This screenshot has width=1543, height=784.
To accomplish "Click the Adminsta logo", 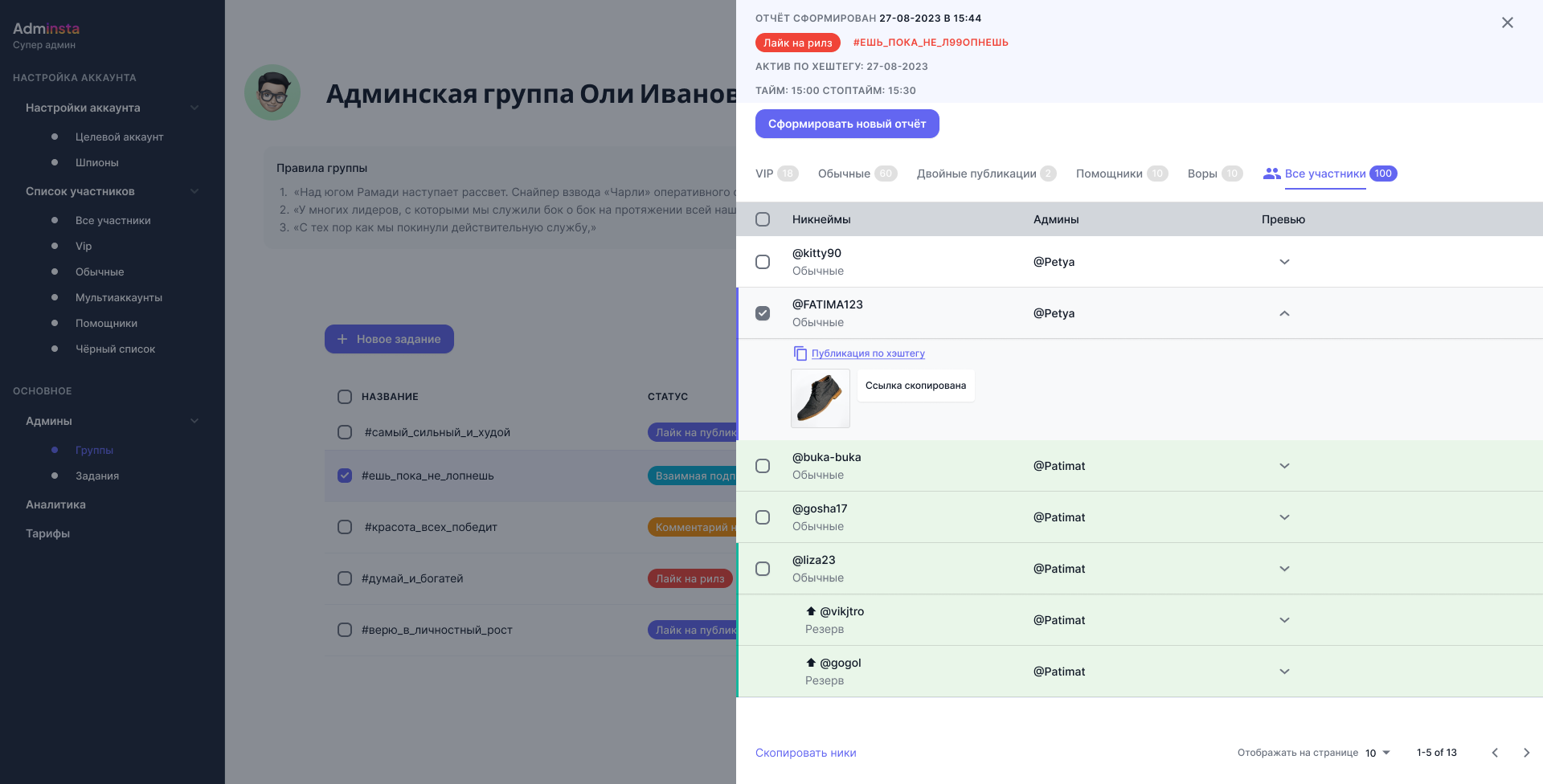I will point(47,28).
